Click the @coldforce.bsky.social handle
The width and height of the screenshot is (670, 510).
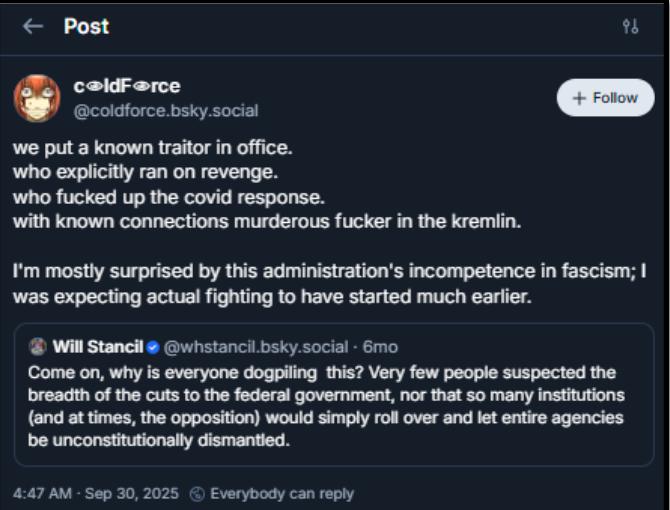pyautogui.click(x=166, y=110)
